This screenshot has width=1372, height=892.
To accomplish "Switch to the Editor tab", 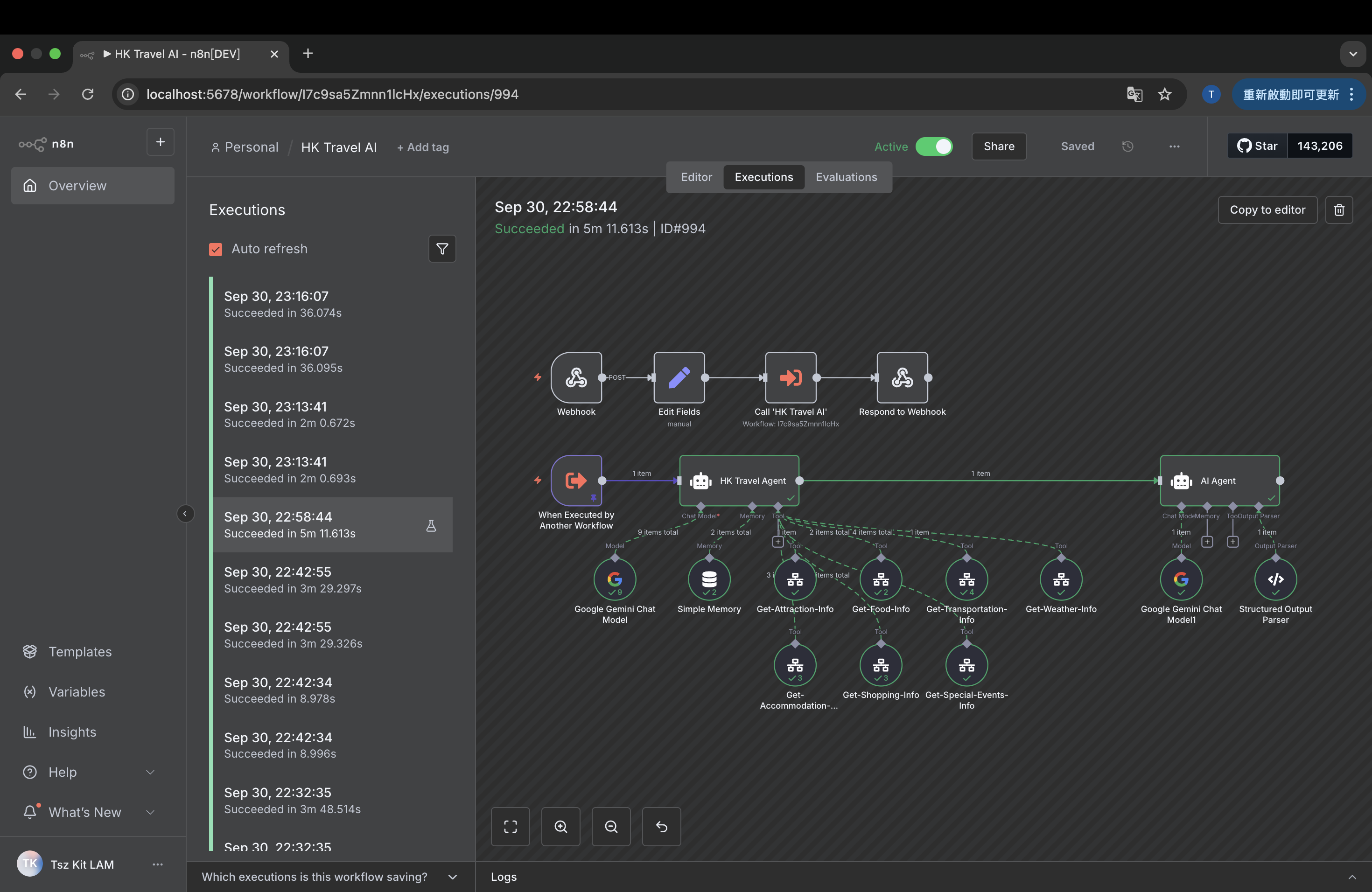I will 696,177.
